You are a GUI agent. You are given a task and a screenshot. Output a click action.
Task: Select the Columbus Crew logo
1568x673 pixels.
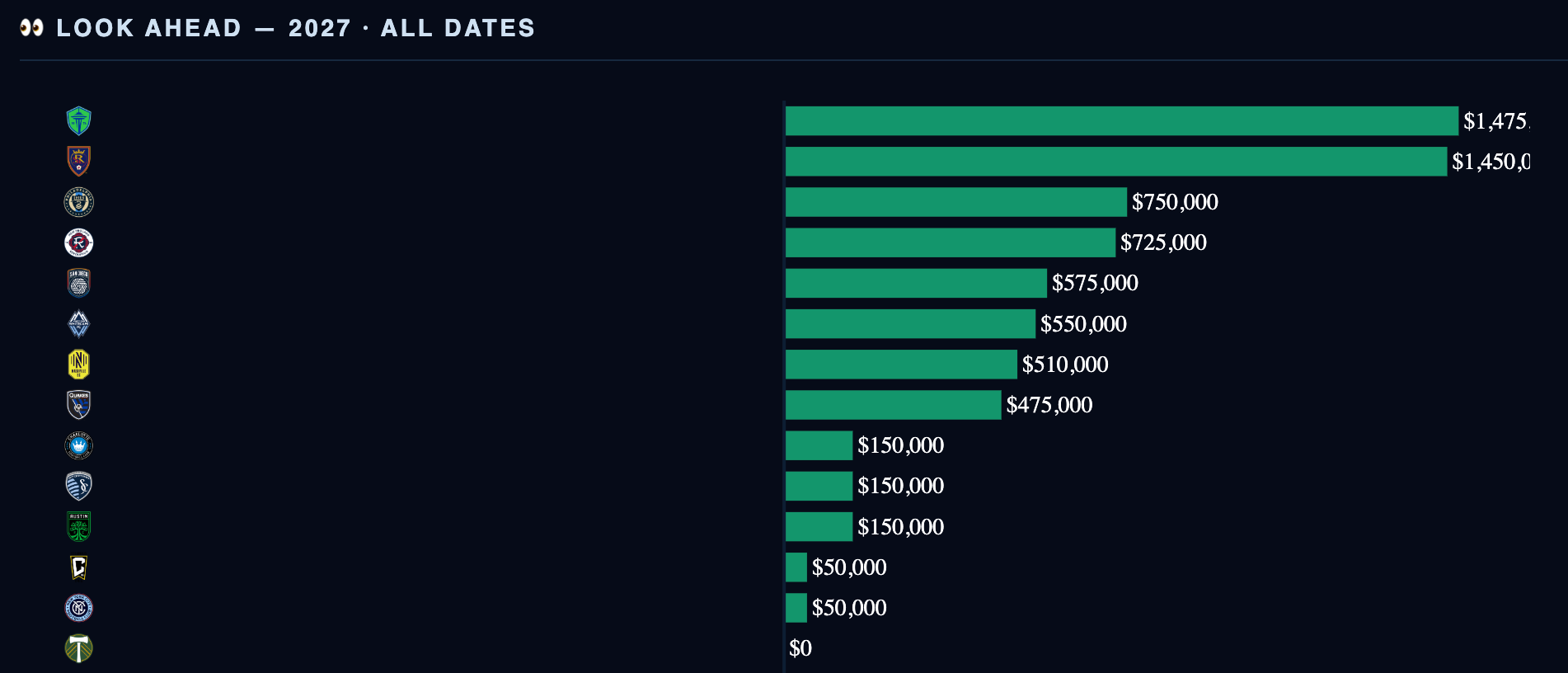point(78,567)
